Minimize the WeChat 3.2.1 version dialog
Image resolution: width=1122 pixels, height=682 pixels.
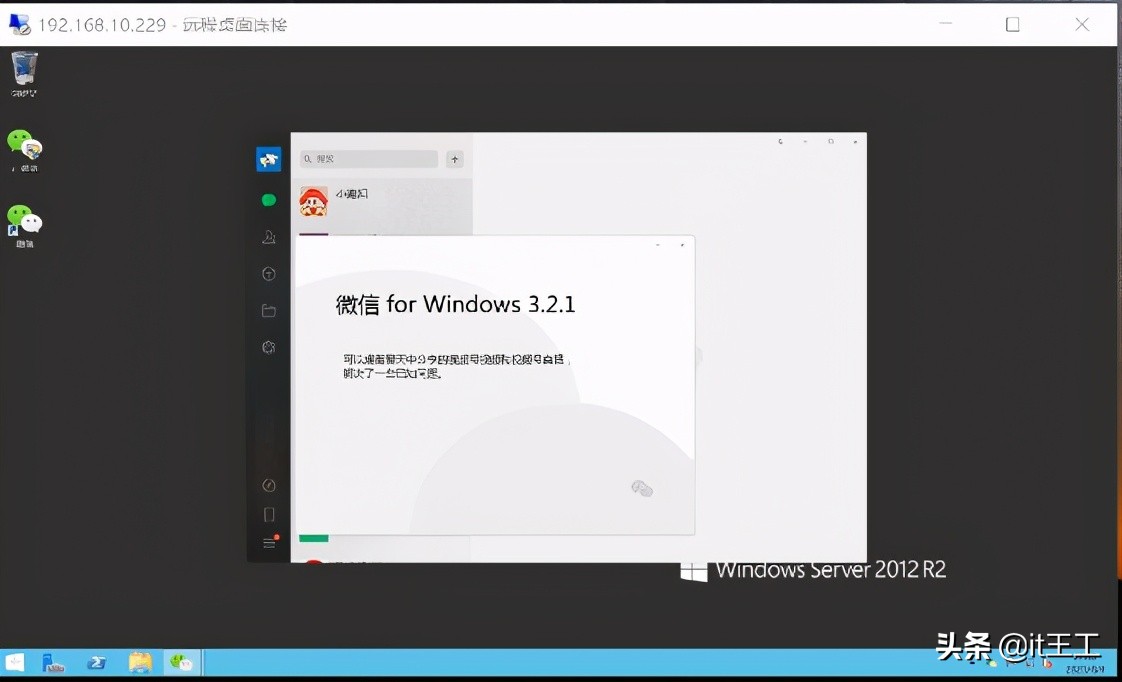click(x=658, y=245)
